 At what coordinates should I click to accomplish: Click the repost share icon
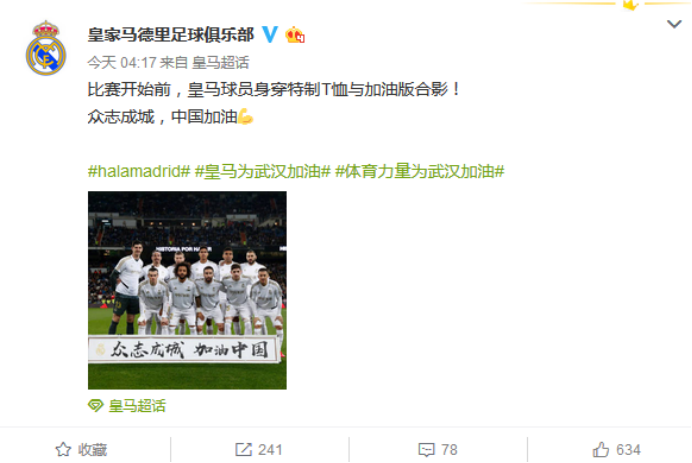(243, 450)
